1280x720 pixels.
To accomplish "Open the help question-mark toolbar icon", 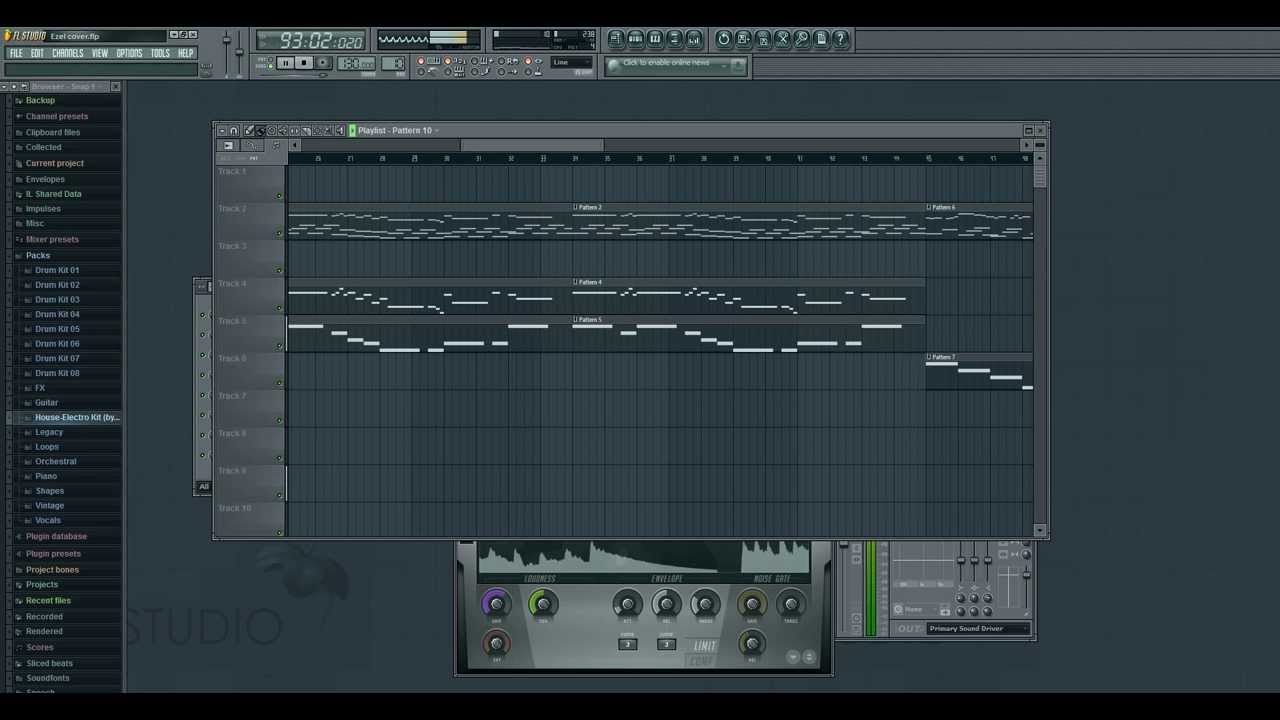I will point(840,39).
